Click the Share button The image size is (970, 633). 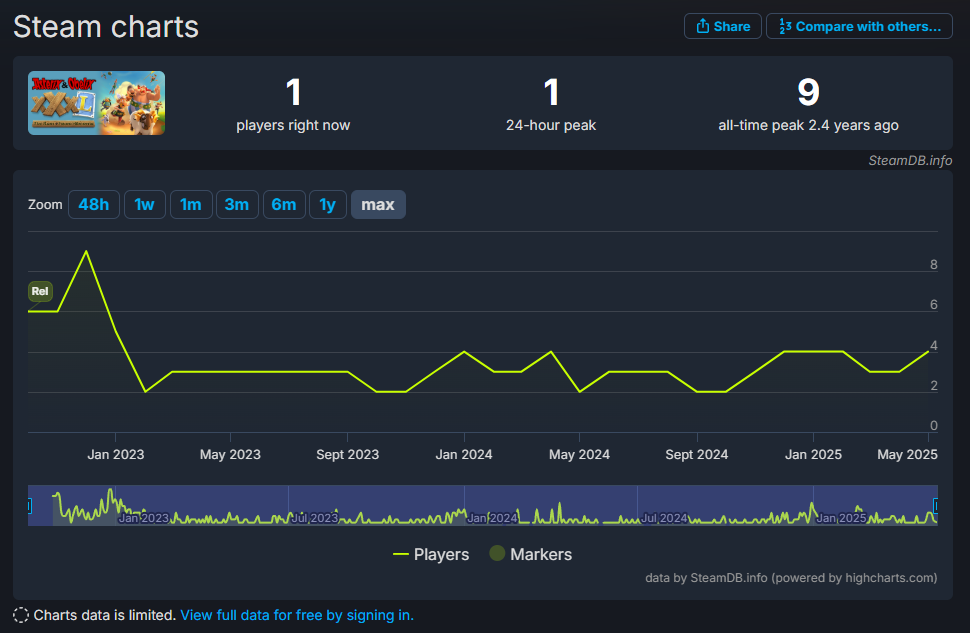point(723,26)
